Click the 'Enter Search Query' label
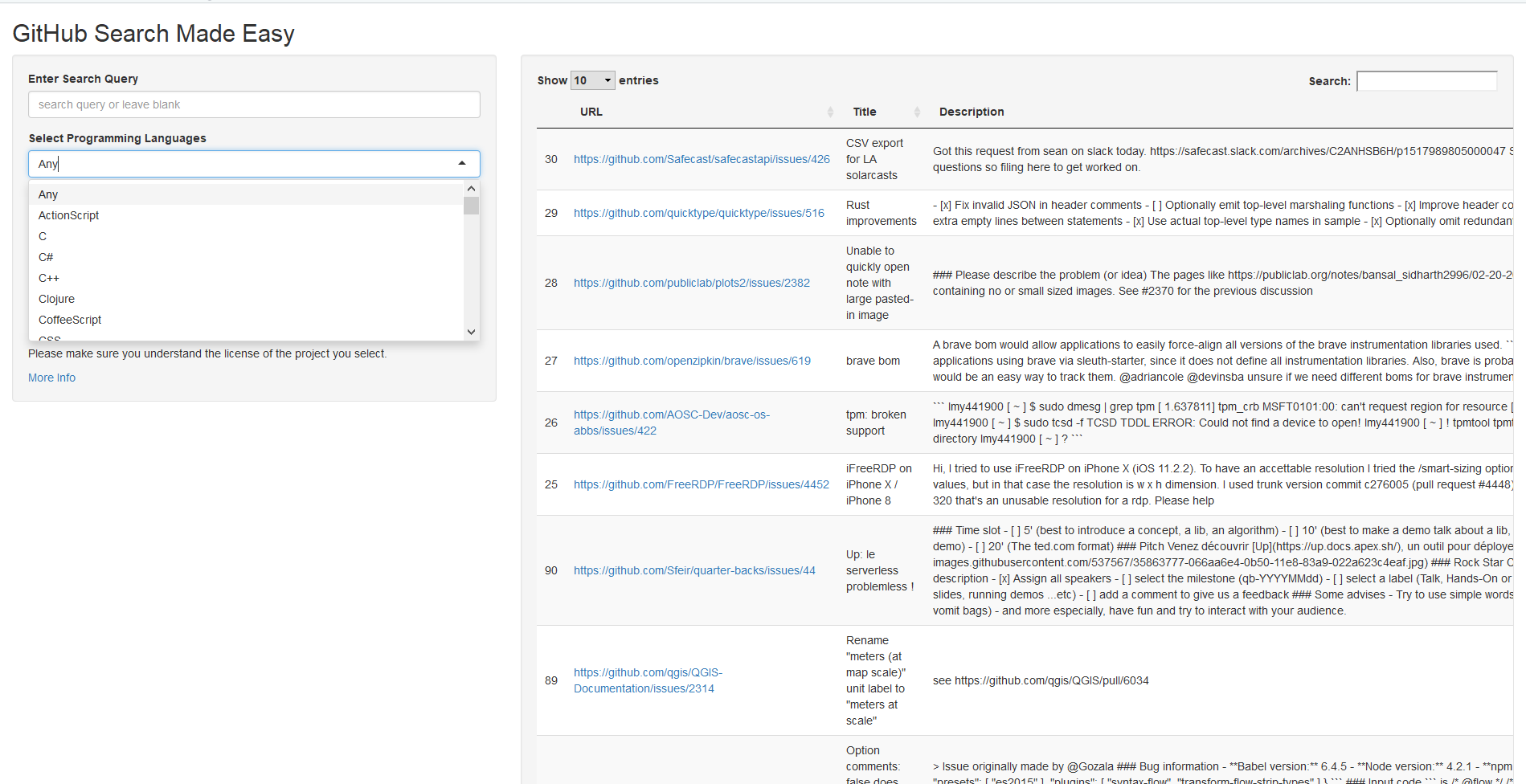This screenshot has height=784, width=1526. coord(83,79)
